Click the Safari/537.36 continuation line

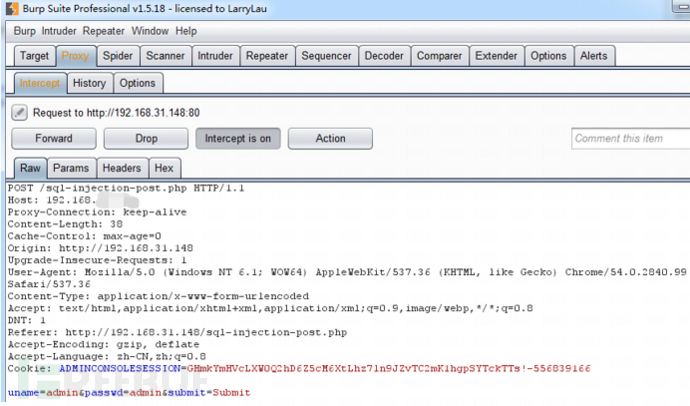click(x=49, y=284)
